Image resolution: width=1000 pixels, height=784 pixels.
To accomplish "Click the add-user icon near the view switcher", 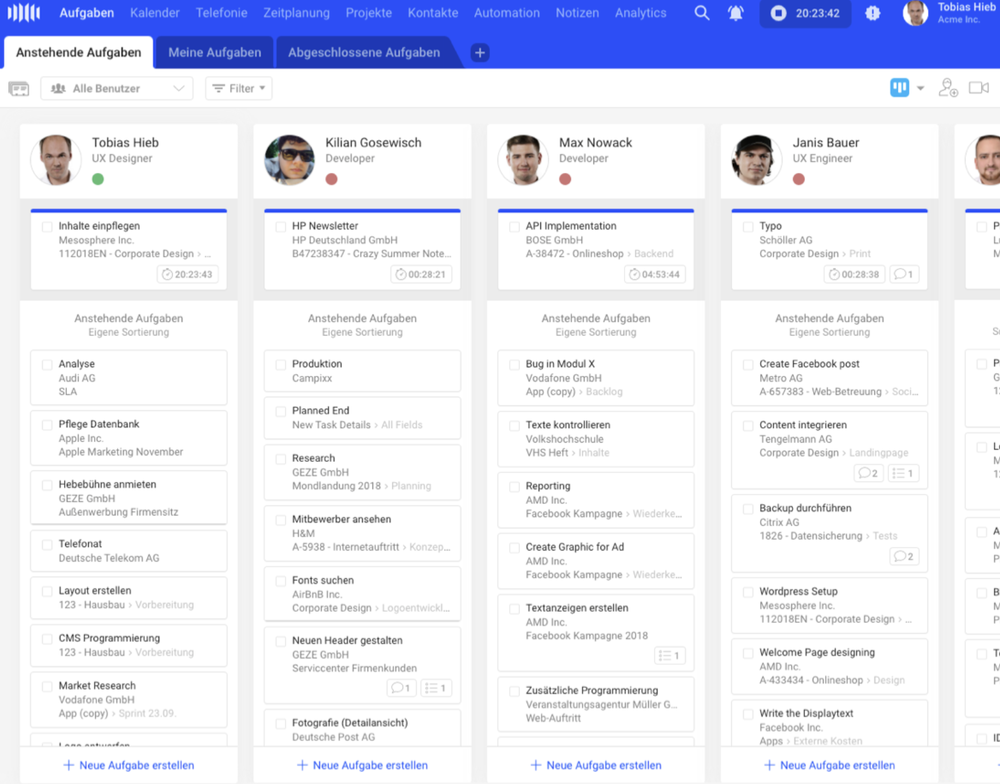I will pos(948,88).
